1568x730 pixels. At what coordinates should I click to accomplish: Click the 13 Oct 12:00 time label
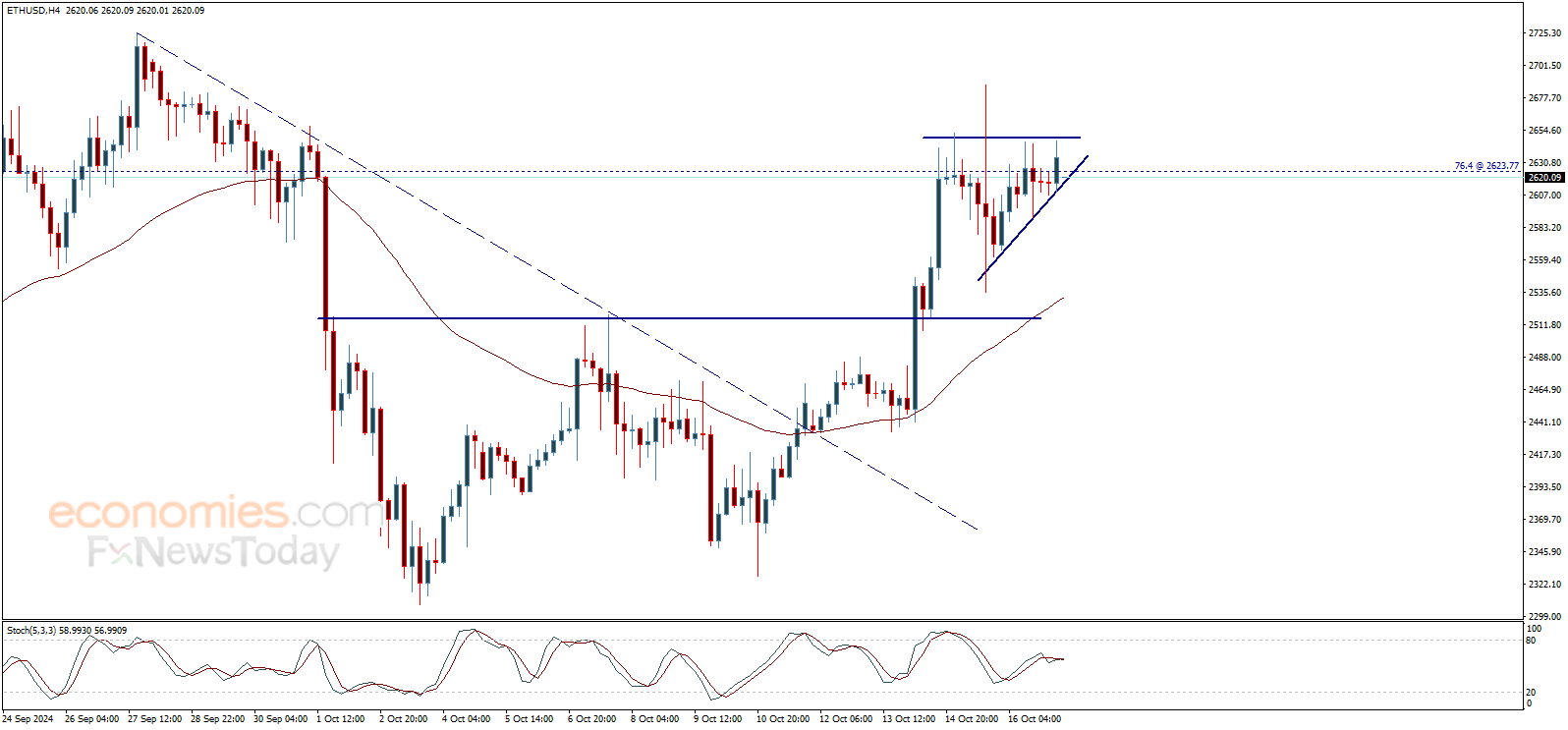point(909,719)
